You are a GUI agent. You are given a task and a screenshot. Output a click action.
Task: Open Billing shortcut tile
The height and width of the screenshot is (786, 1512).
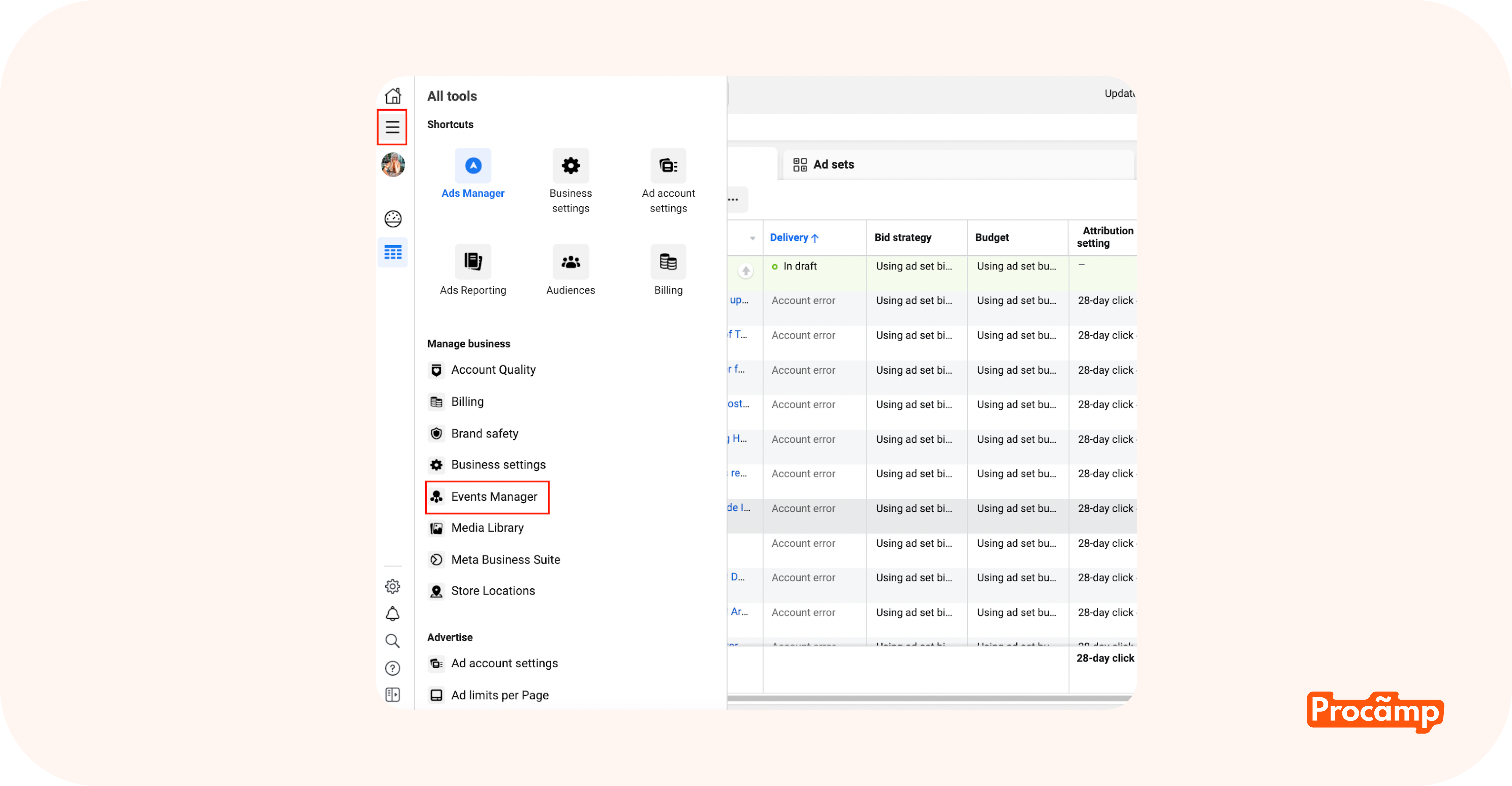(x=668, y=270)
